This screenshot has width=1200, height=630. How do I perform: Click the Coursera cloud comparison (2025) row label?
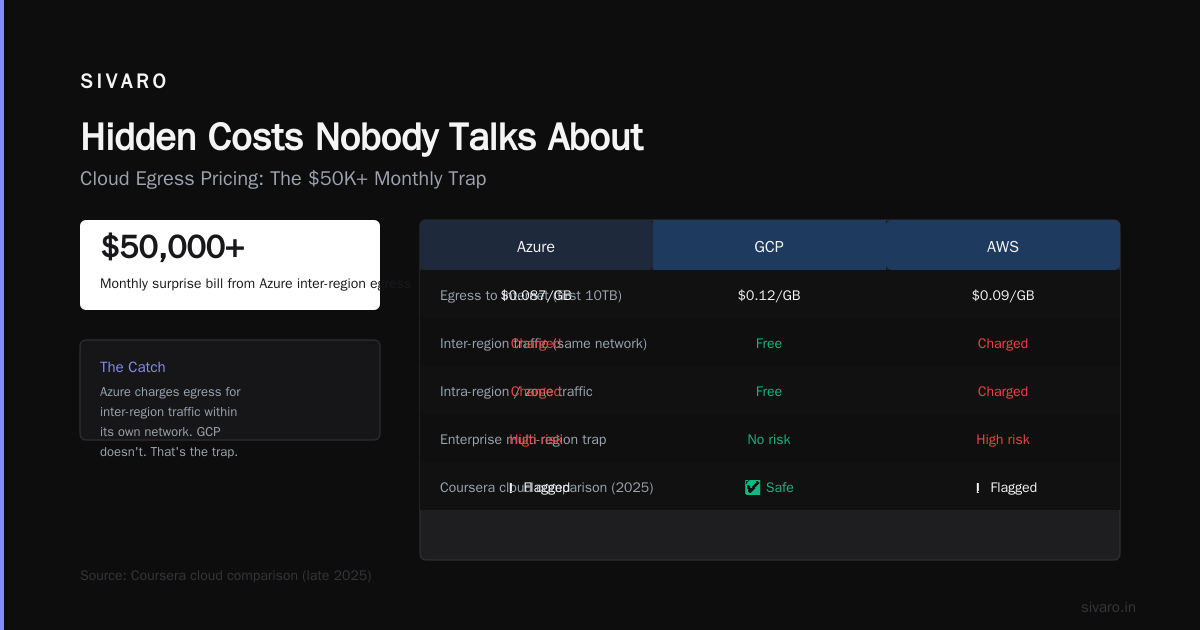[x=546, y=487]
